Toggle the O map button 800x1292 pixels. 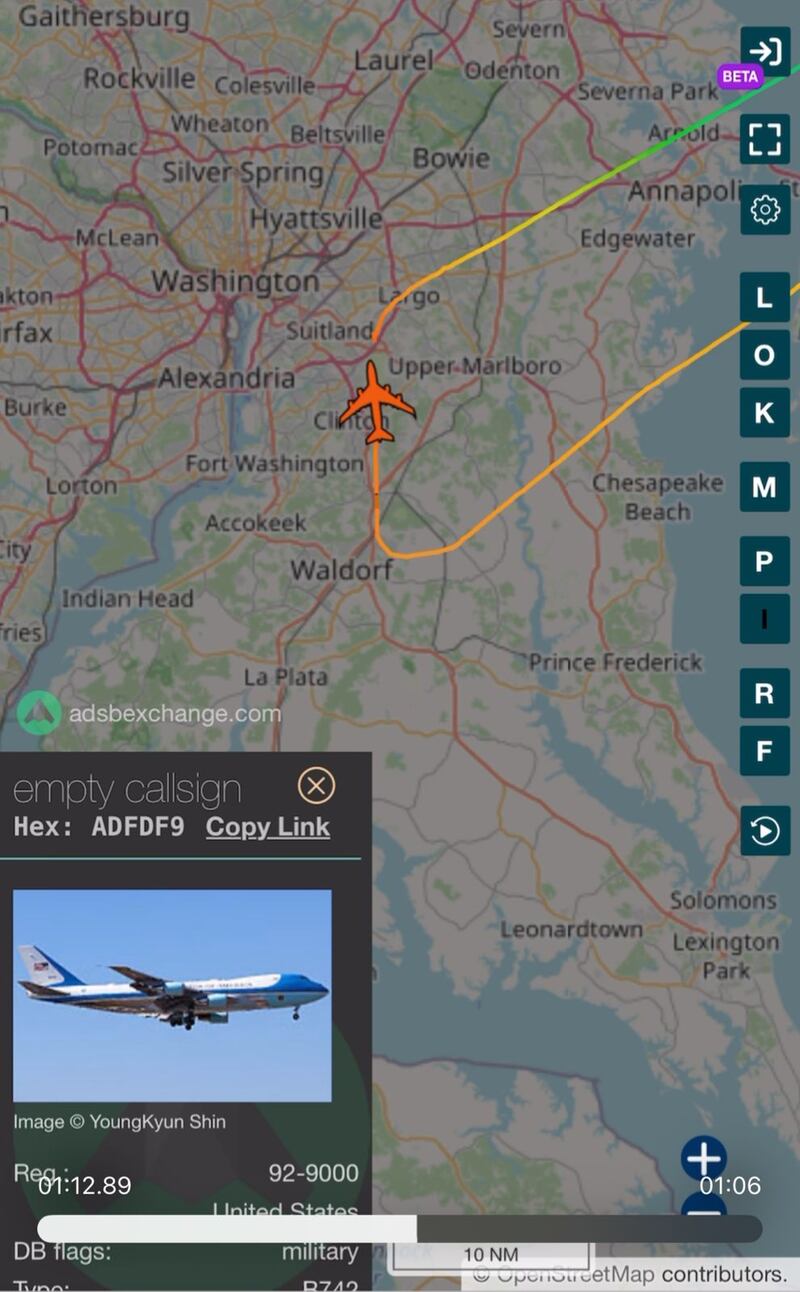[x=765, y=355]
